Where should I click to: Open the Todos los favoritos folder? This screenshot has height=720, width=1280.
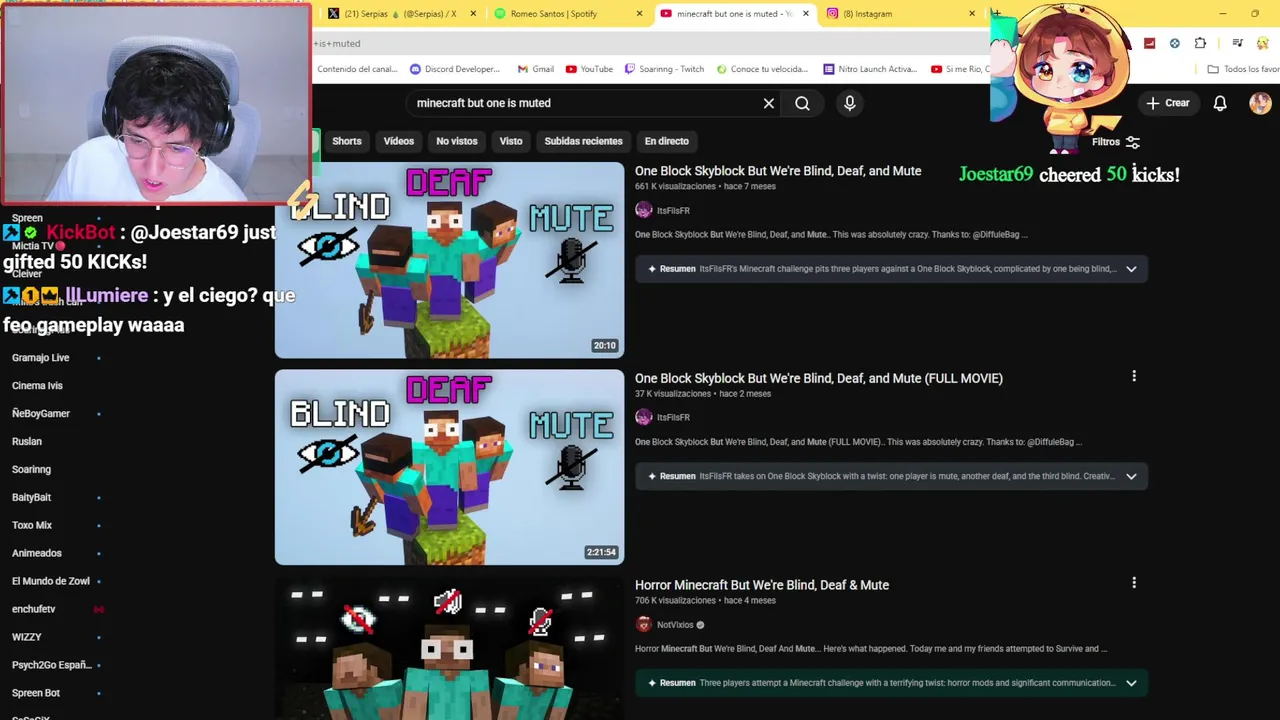coord(1242,69)
